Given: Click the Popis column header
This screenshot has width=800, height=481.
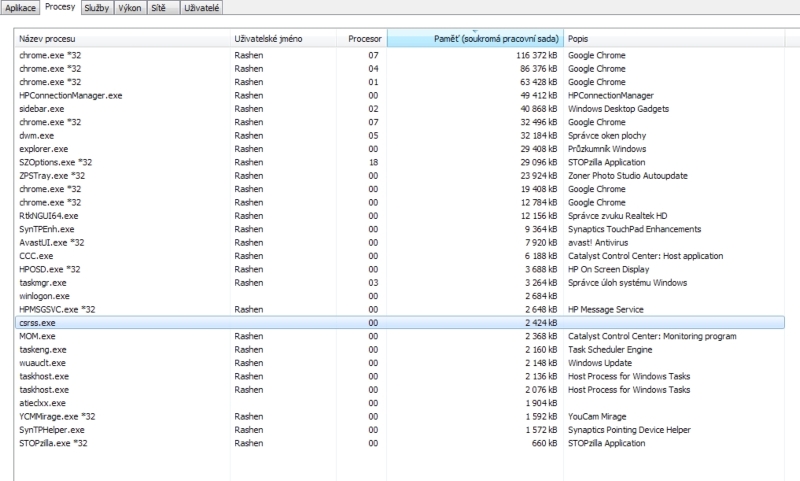Looking at the screenshot, I should coord(579,38).
